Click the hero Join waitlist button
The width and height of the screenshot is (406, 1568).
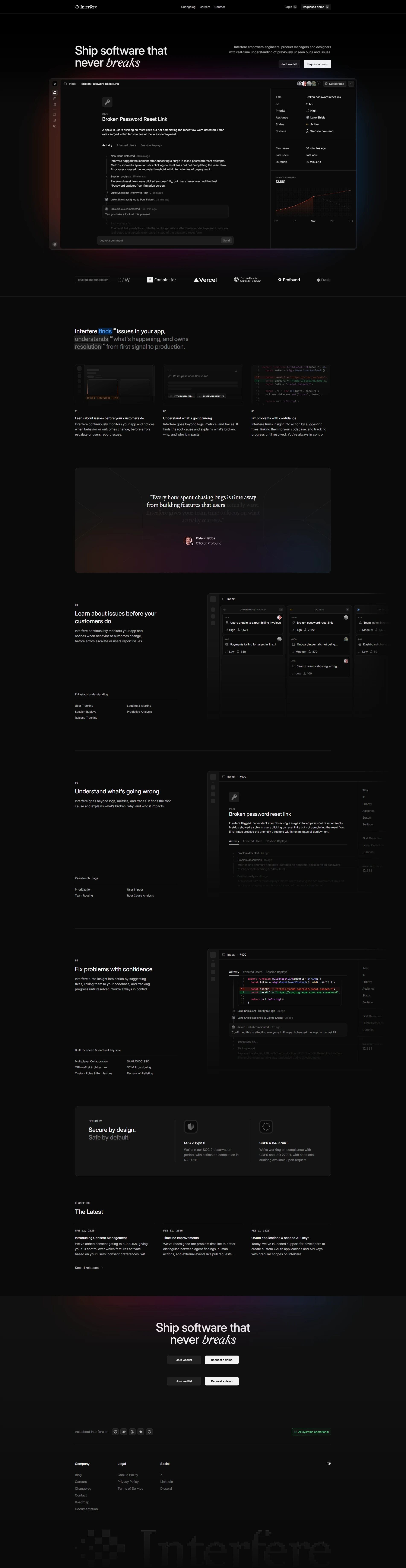pos(289,64)
